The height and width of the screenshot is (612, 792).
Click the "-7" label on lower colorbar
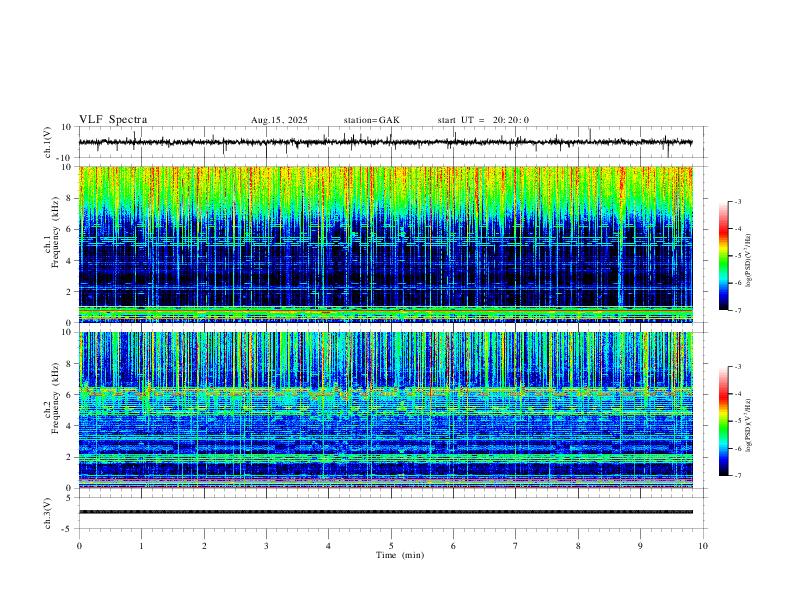coord(737,476)
